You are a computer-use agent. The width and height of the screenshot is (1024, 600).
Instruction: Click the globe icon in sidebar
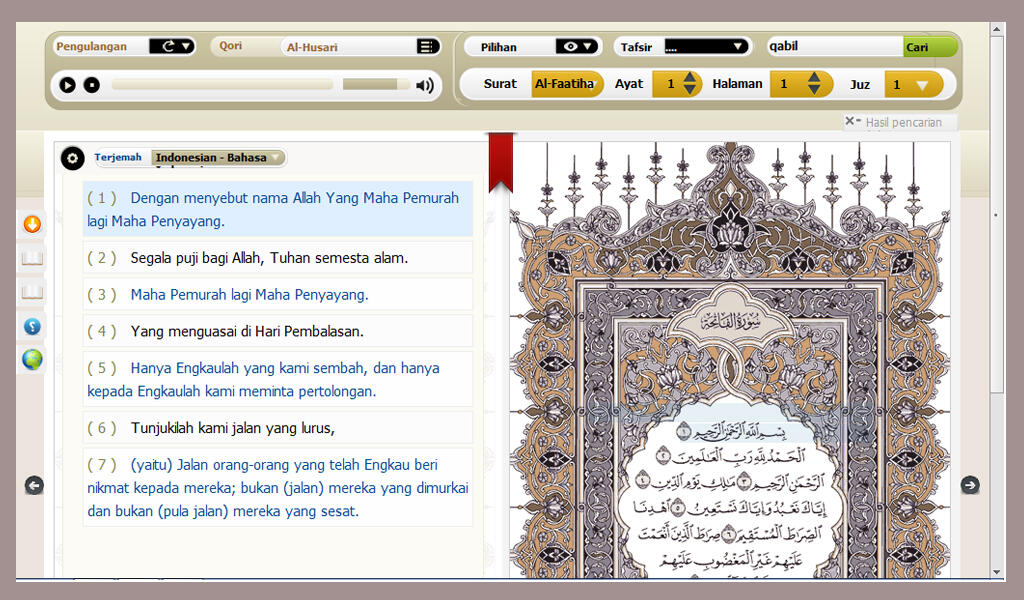[x=32, y=359]
